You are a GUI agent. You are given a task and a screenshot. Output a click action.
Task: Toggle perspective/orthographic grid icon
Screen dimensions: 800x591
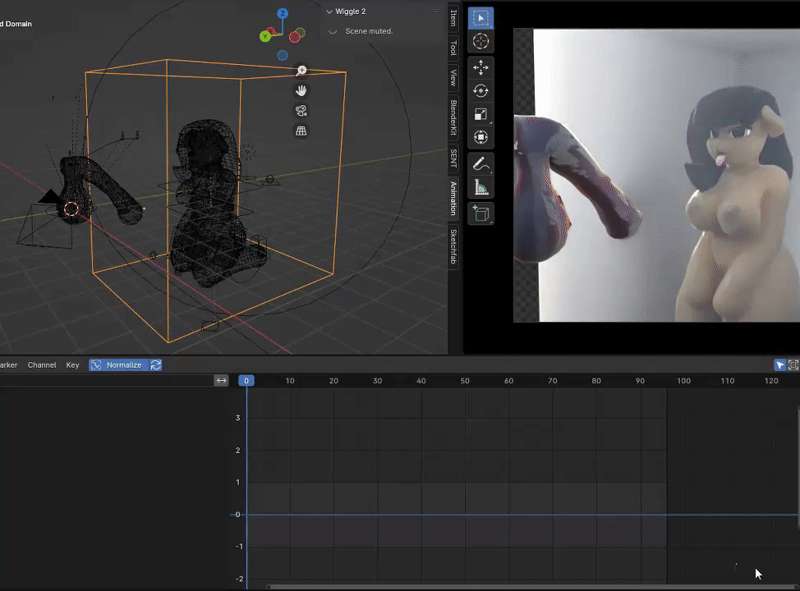(302, 131)
